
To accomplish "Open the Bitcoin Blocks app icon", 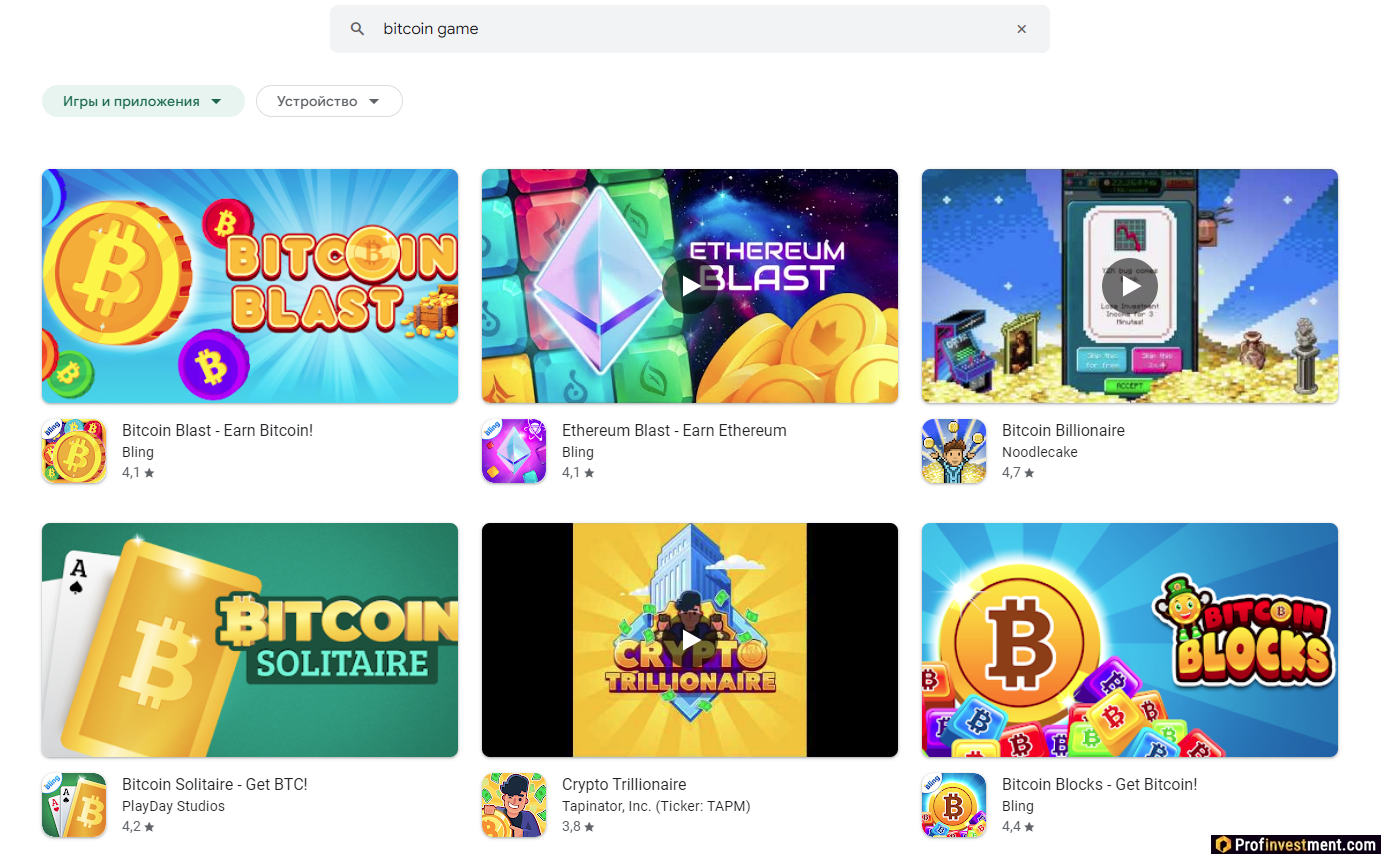I will pyautogui.click(x=954, y=805).
